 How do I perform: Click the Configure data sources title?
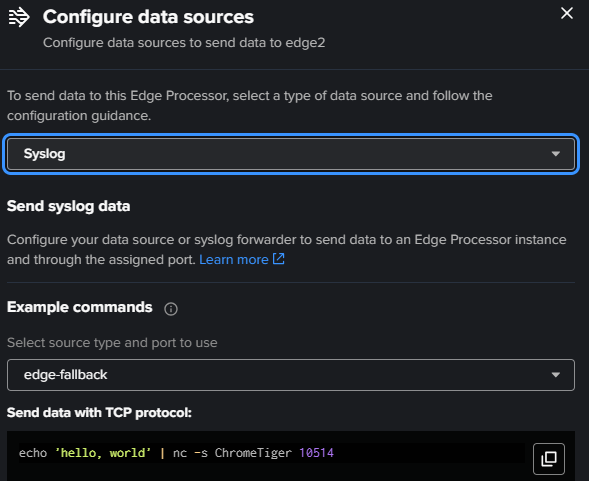(x=148, y=17)
